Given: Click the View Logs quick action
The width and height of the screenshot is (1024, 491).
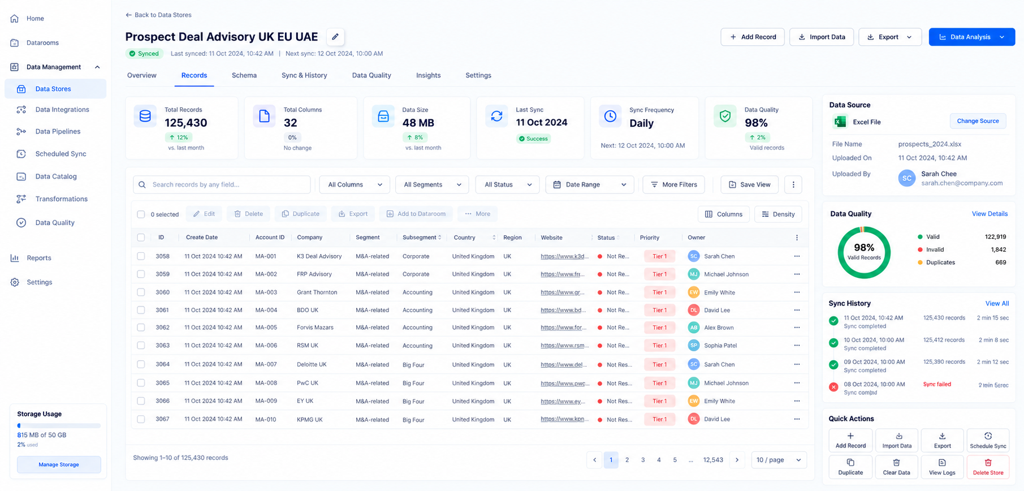Looking at the screenshot, I should [942, 466].
